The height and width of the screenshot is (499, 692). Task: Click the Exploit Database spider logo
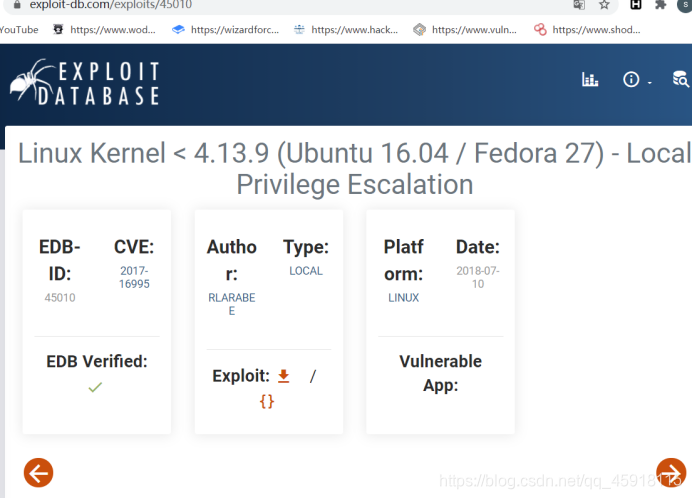(85, 83)
